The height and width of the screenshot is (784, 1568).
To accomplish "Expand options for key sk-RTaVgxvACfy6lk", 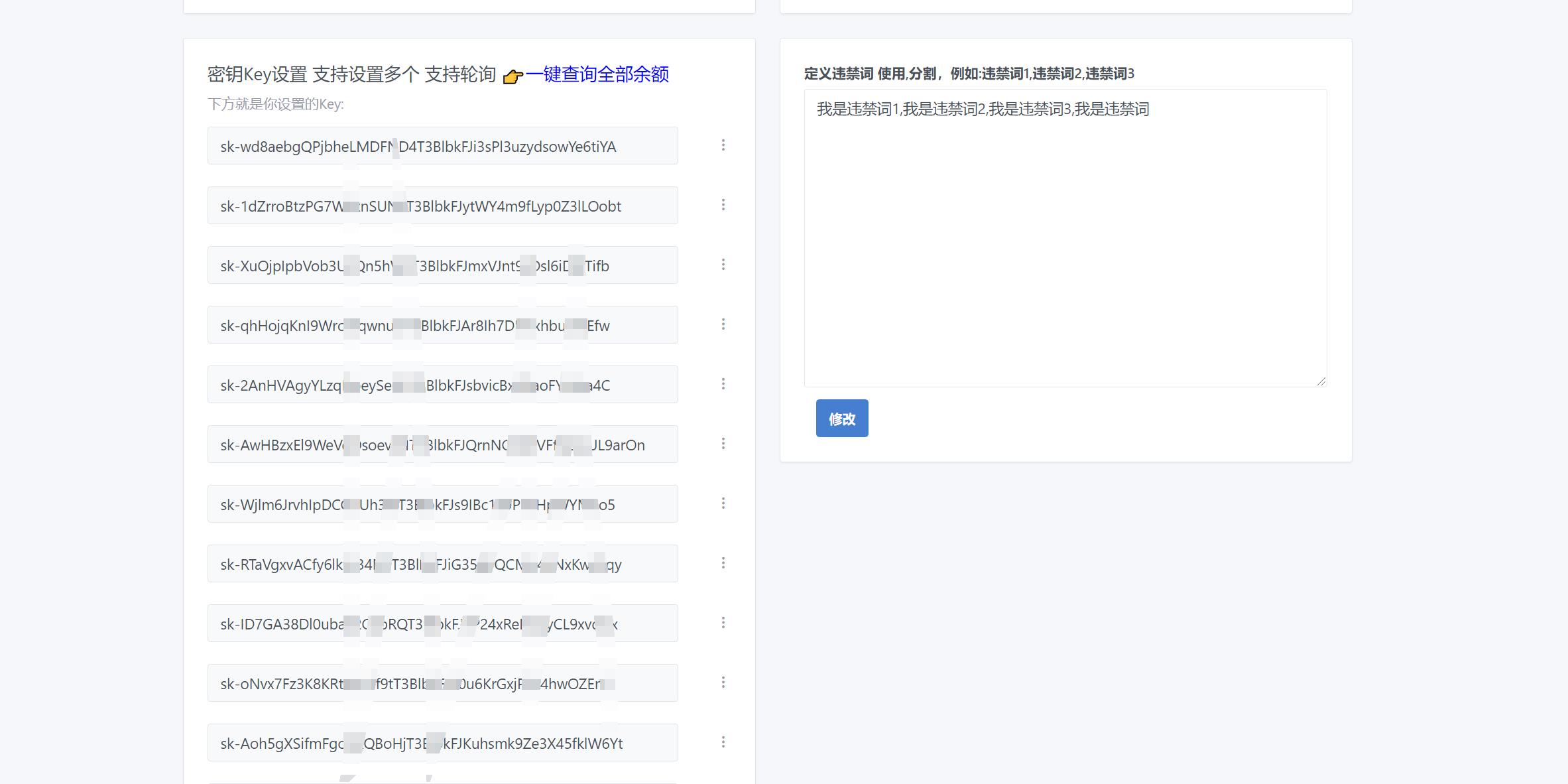I will 724,563.
